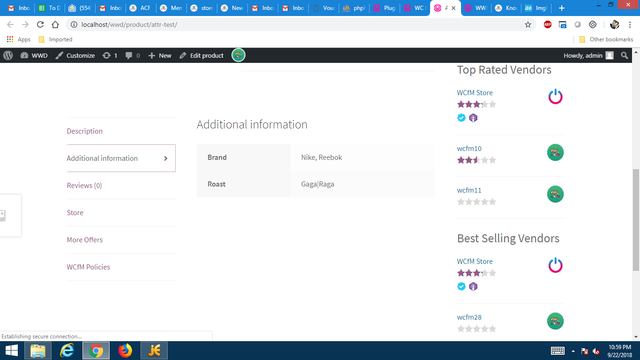Open the Imported bookmarks folder

point(55,40)
